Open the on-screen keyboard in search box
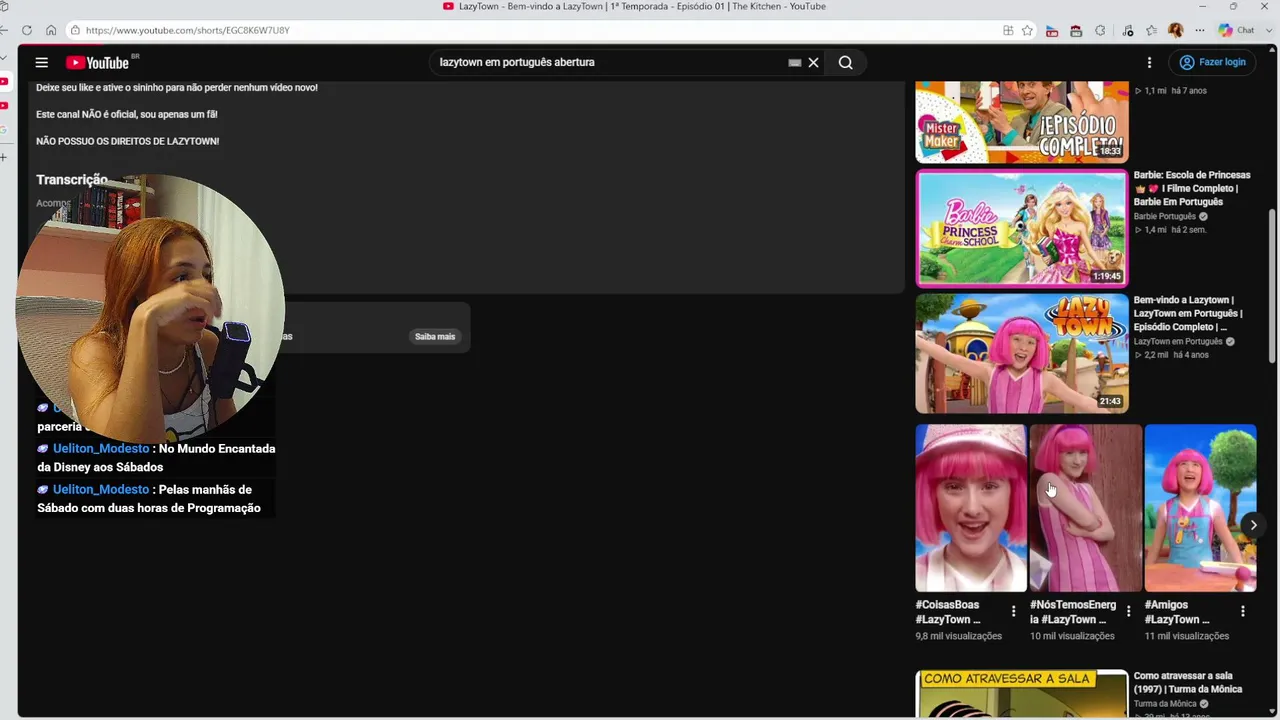 point(795,63)
